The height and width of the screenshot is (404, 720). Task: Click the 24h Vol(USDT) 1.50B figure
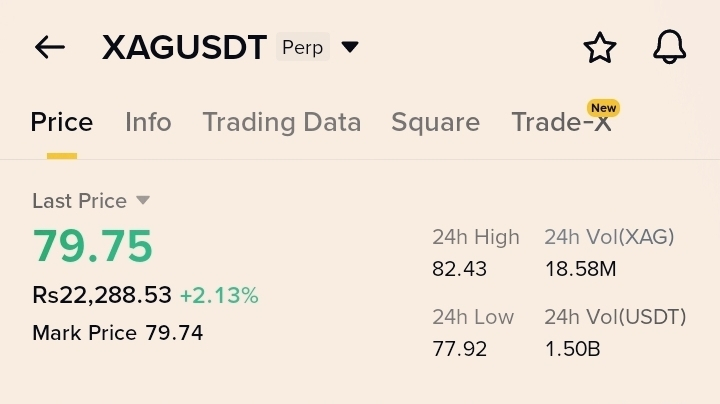[572, 349]
